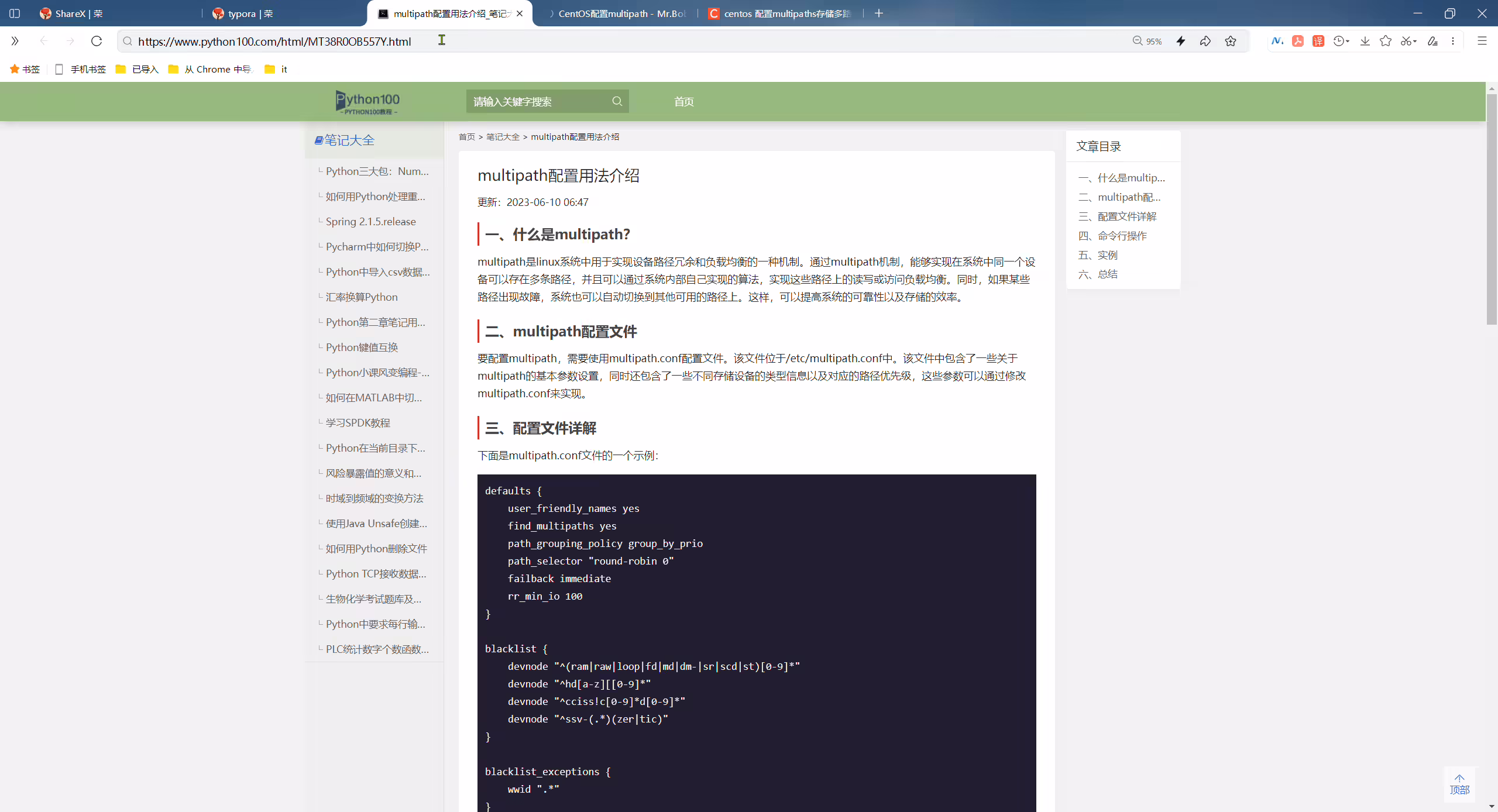Open the PDF extension icon
Viewport: 1498px width, 812px height.
pyautogui.click(x=1298, y=41)
